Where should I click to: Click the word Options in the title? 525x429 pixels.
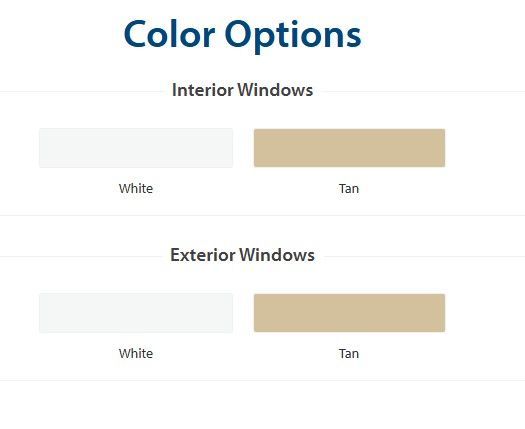[x=293, y=35]
